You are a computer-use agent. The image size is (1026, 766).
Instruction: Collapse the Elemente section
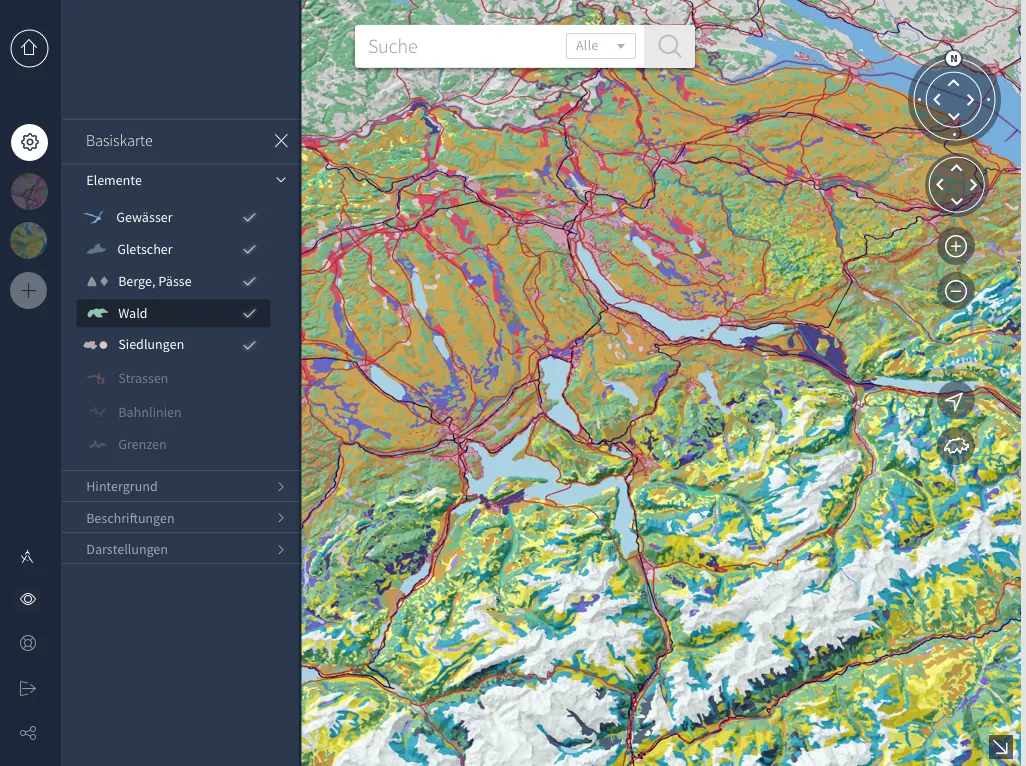coord(281,180)
